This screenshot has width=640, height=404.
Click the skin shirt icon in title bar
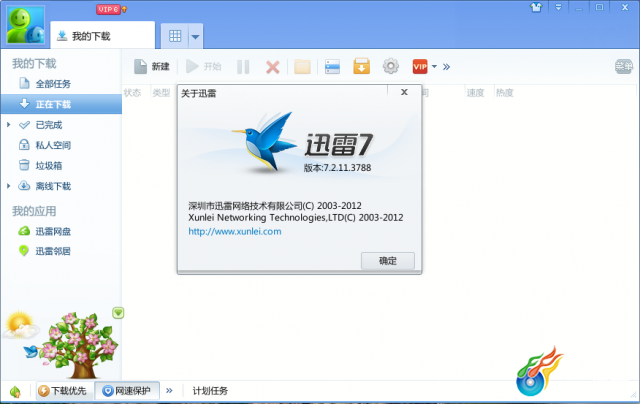coord(536,7)
